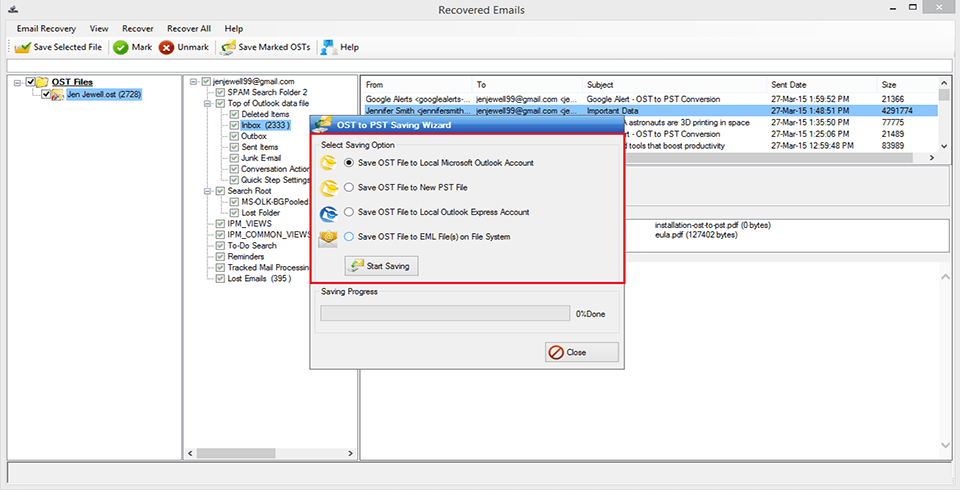Screen dimensions: 960x490
Task: Select Save OST File to Local Outlook Express Account
Action: tap(348, 212)
